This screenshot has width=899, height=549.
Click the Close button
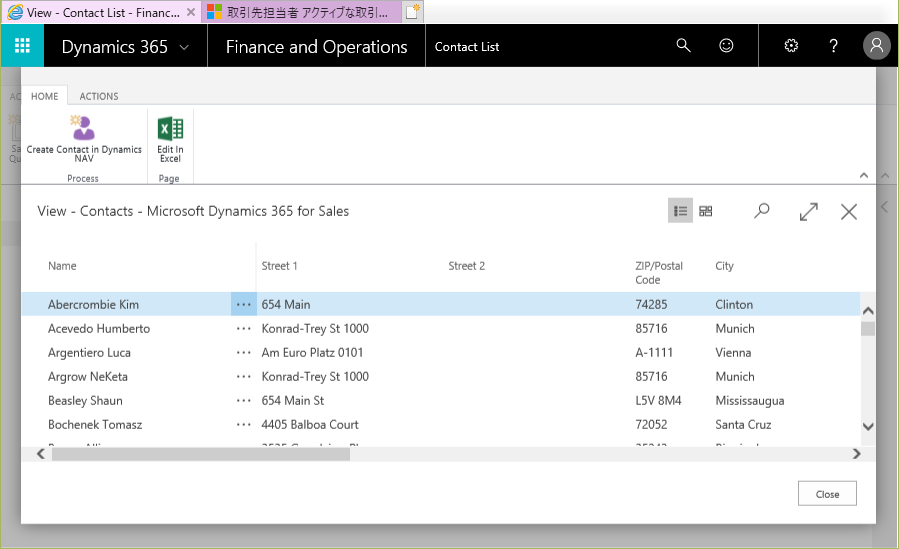(827, 493)
